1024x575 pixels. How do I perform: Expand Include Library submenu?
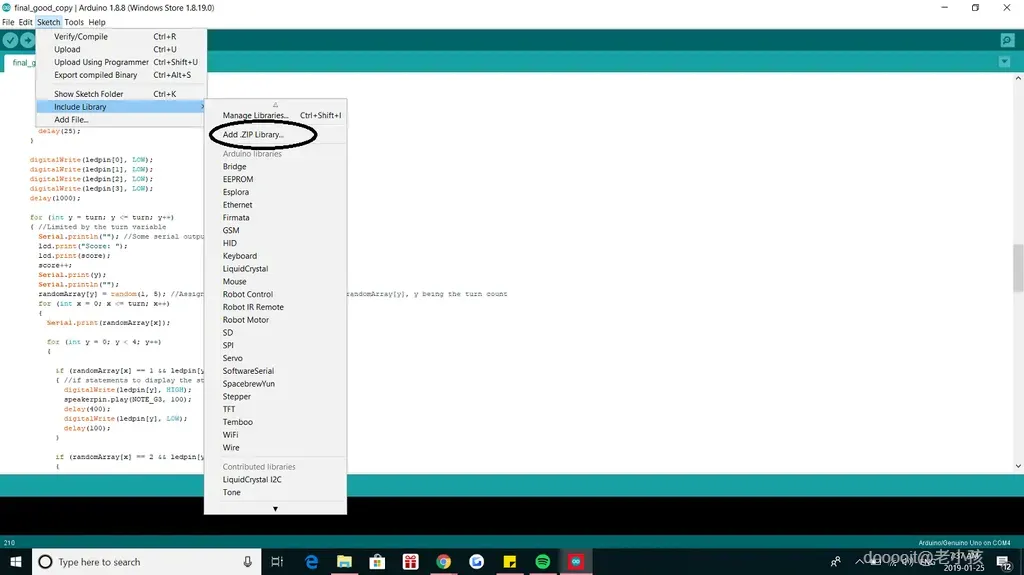point(121,107)
